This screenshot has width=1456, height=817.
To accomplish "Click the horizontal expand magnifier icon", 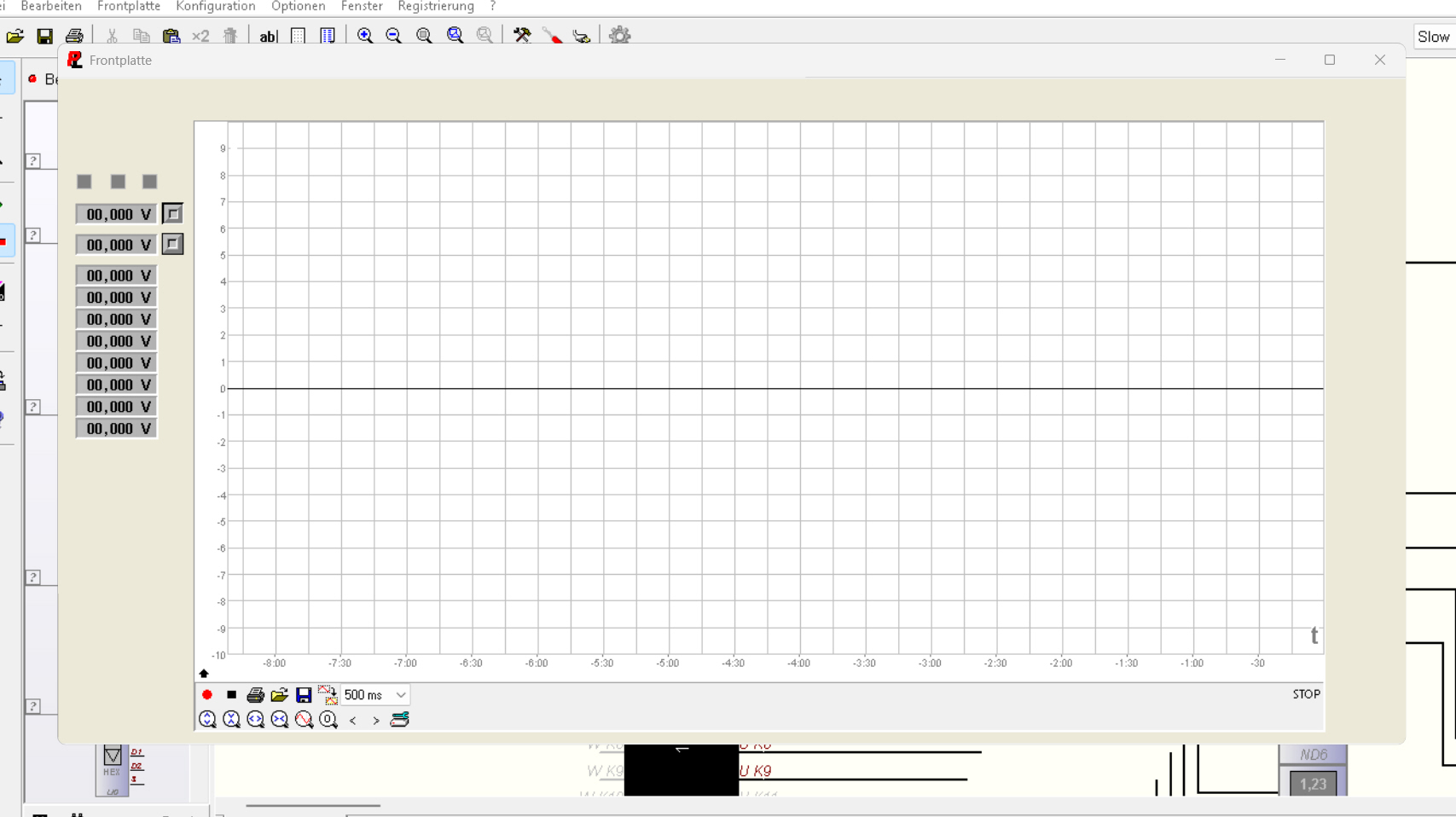I will click(255, 720).
